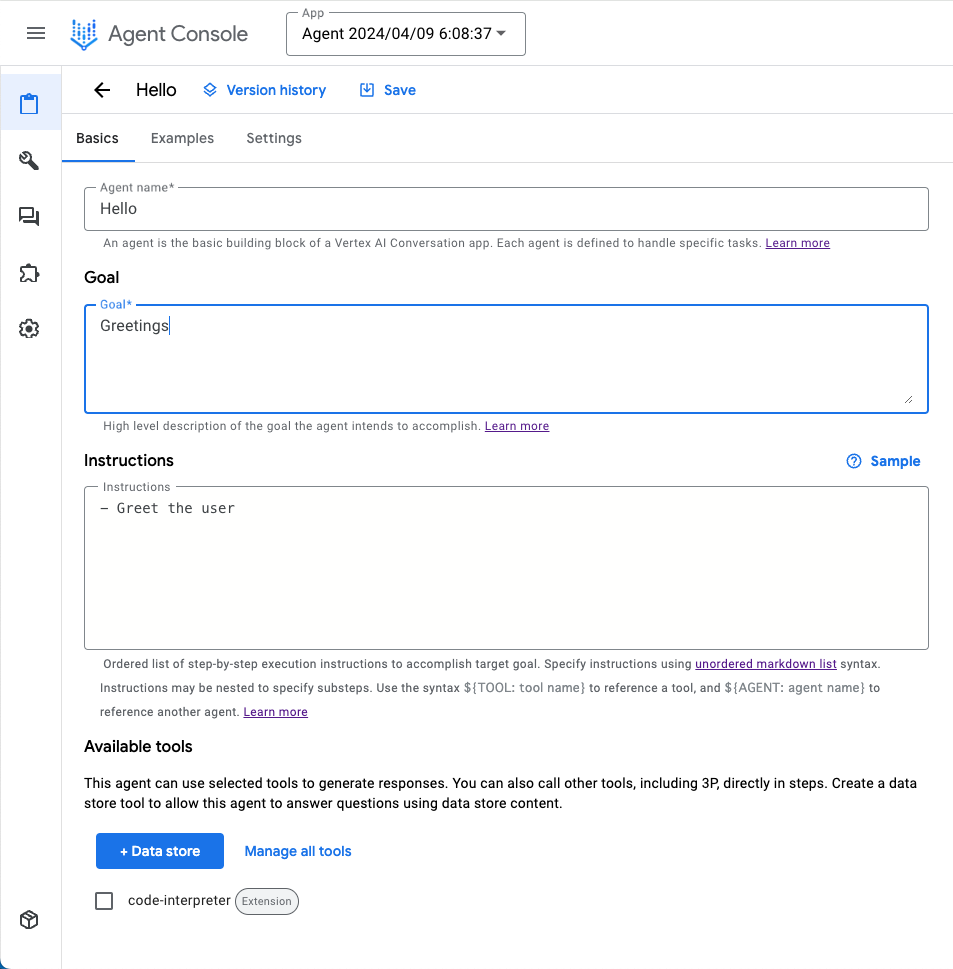Switch to the Settings tab
This screenshot has height=969, width=953.
point(273,138)
